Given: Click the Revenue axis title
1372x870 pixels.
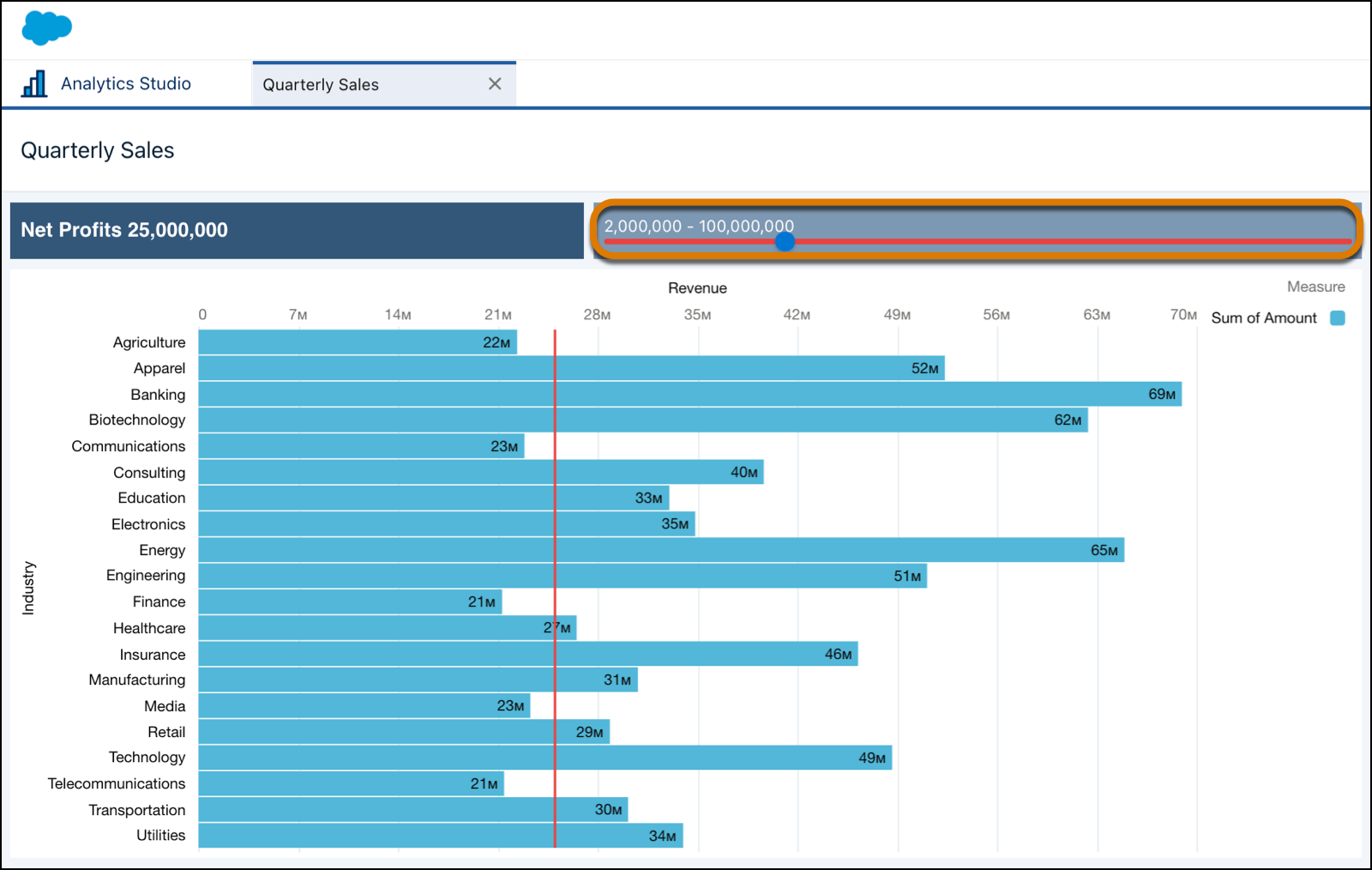Looking at the screenshot, I should coord(697,288).
